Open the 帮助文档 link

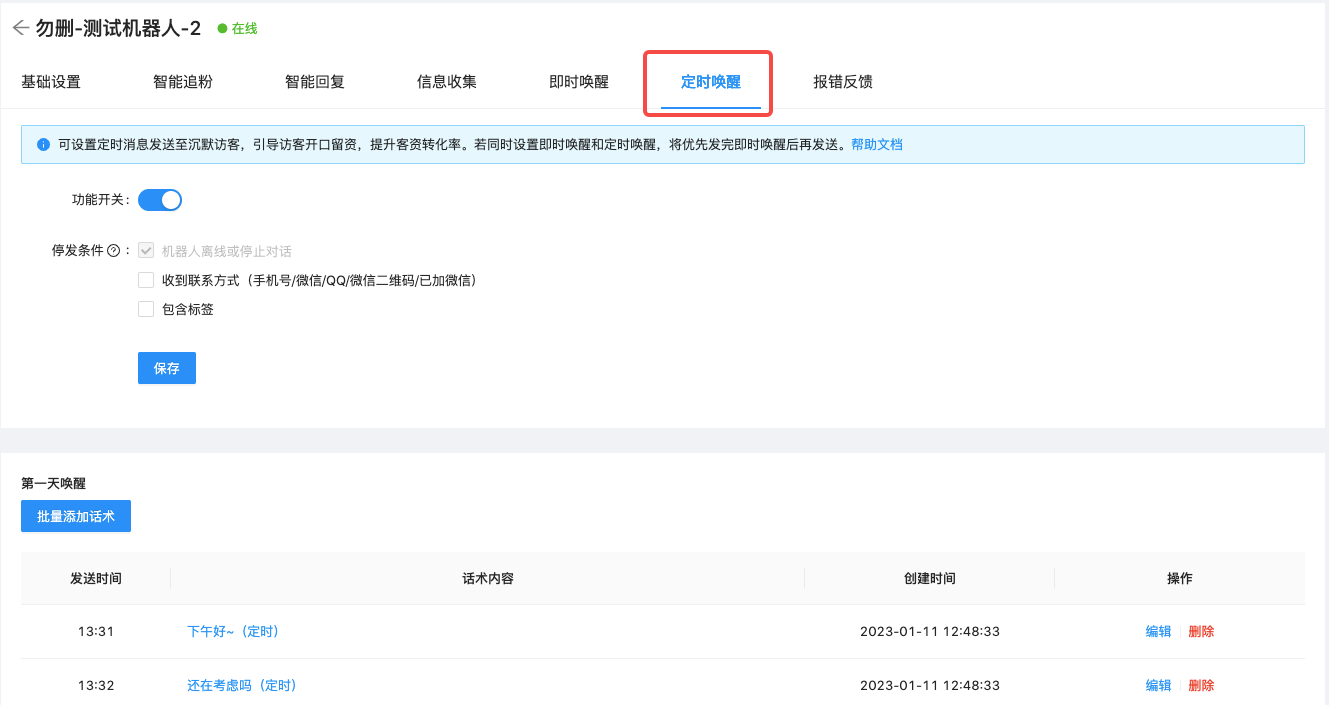(877, 145)
